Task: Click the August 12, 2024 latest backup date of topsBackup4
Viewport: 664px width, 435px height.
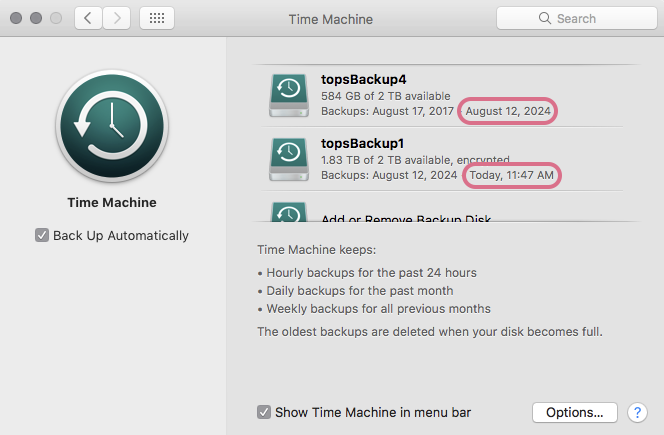Action: [x=508, y=111]
